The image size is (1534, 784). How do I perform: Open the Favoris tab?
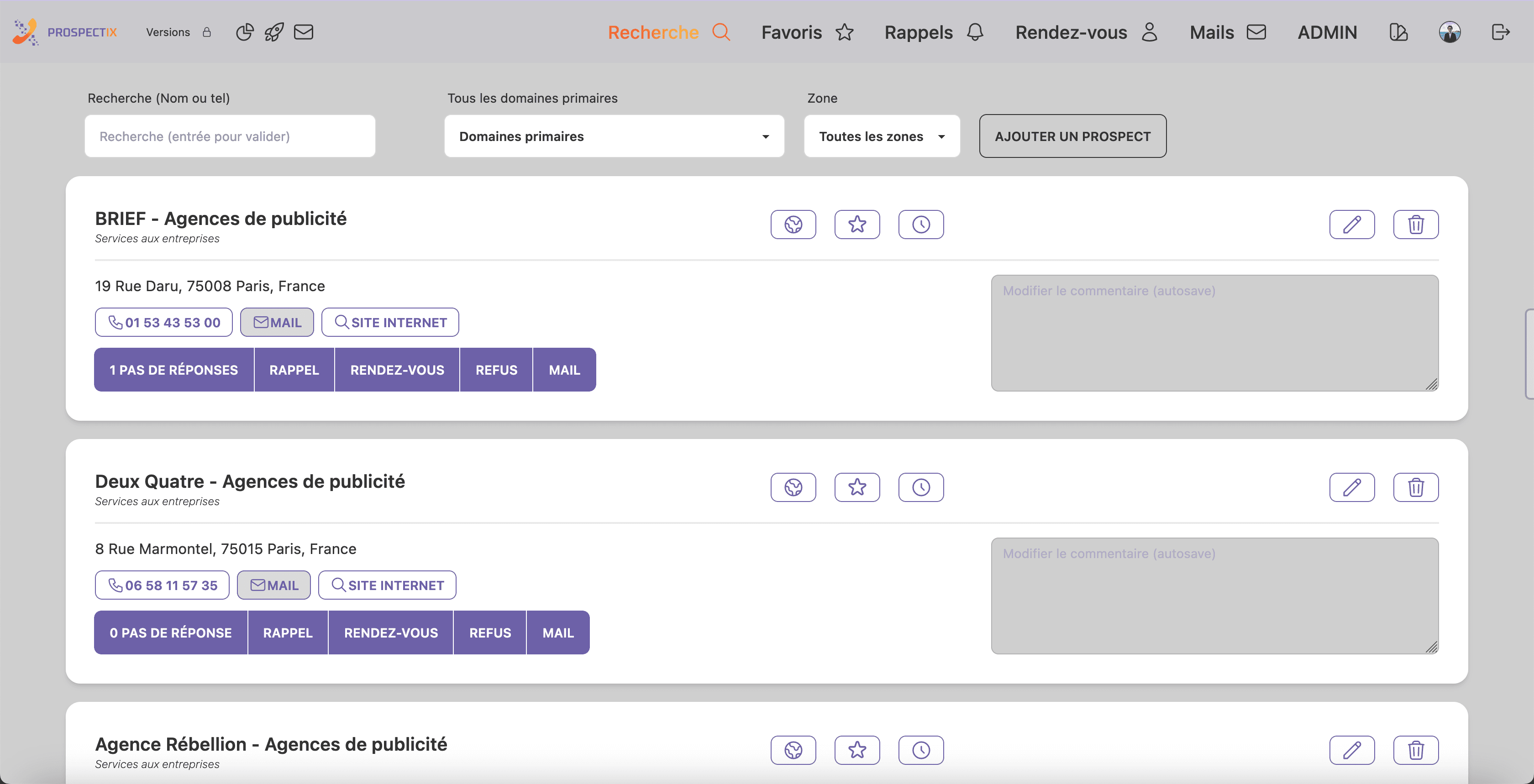coord(808,32)
